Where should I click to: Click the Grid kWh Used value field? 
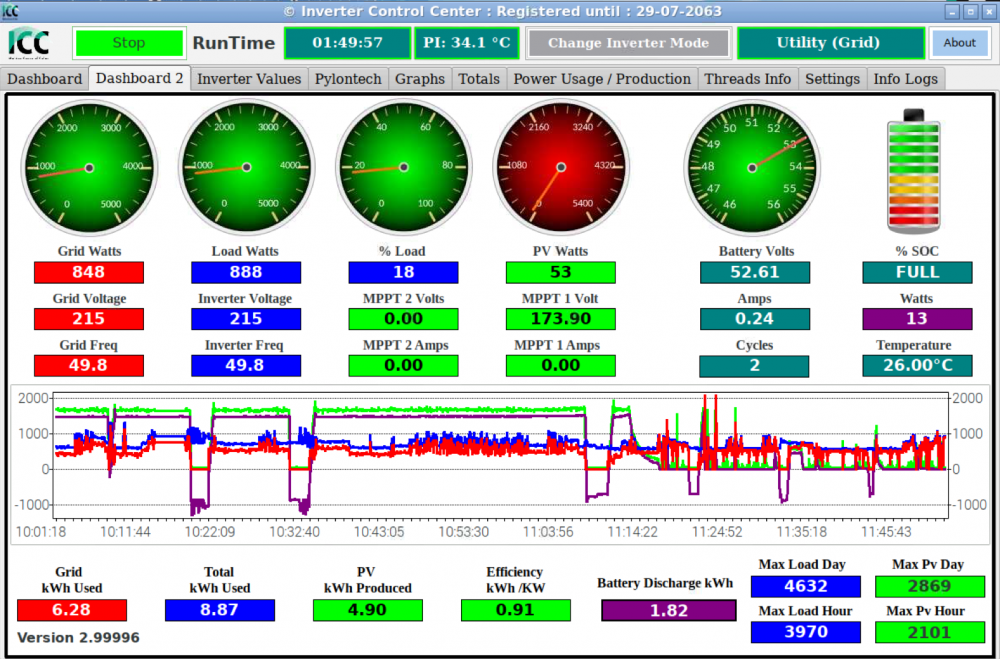click(x=71, y=610)
